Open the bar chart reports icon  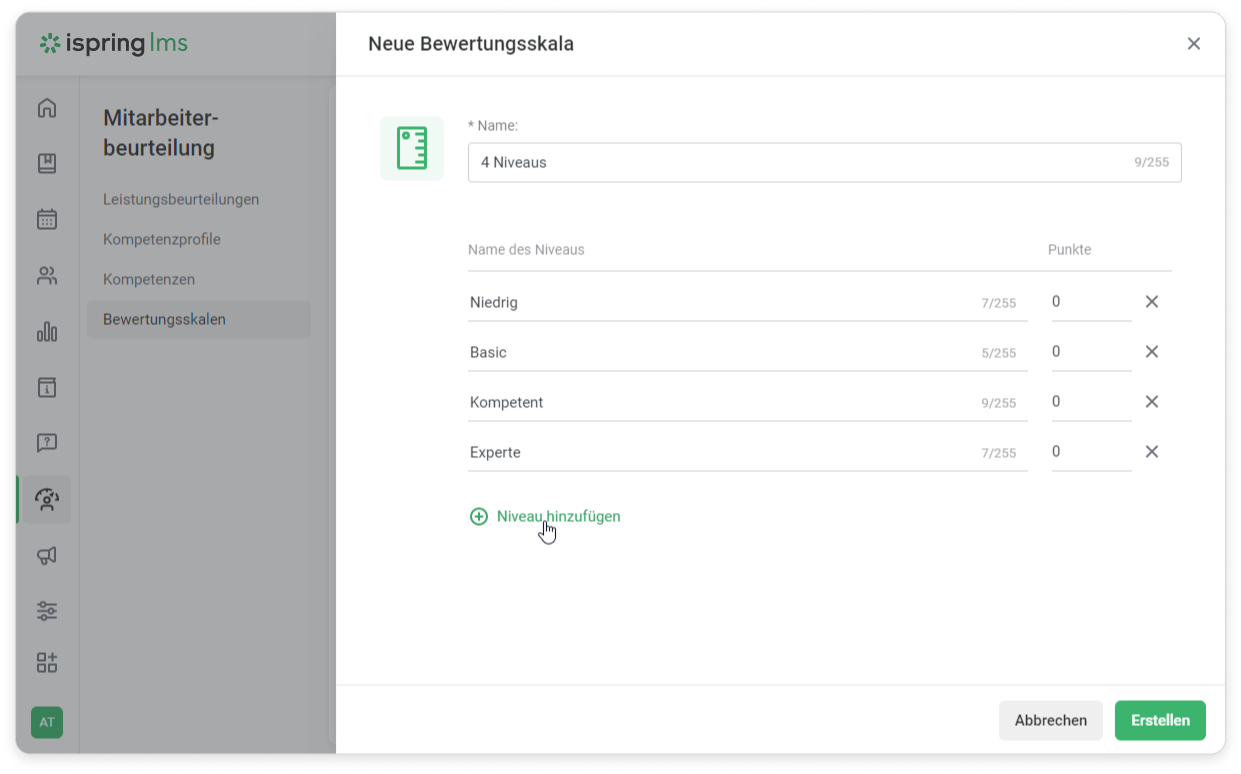tap(47, 331)
